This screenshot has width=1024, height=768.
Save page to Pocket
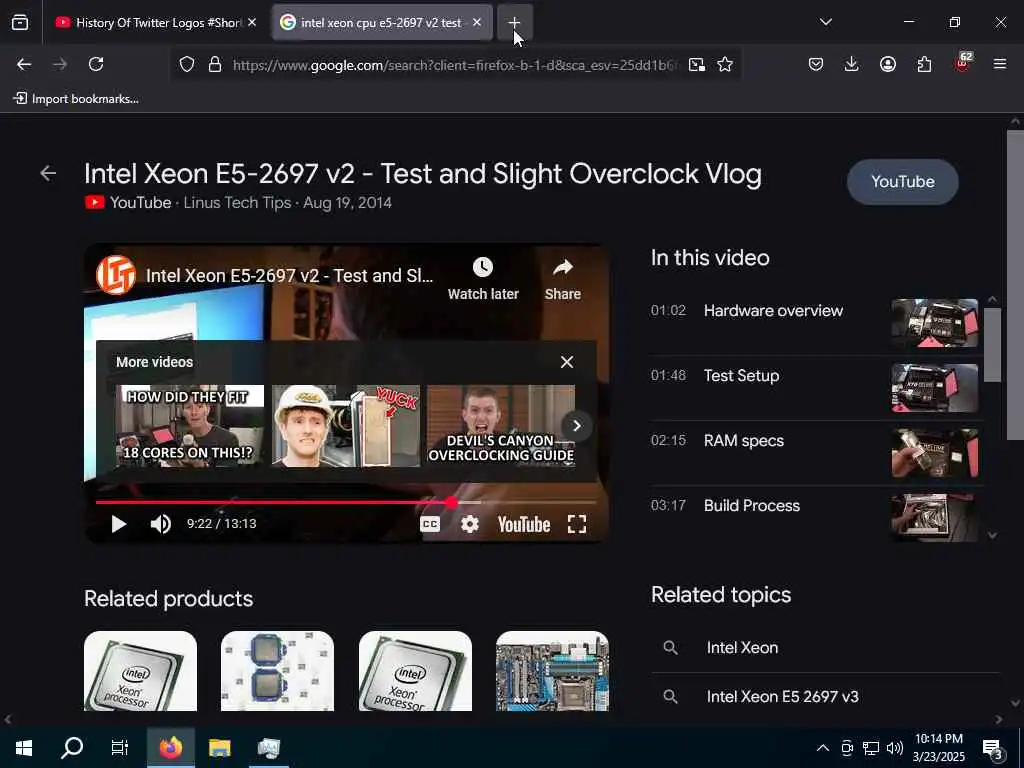pos(816,64)
